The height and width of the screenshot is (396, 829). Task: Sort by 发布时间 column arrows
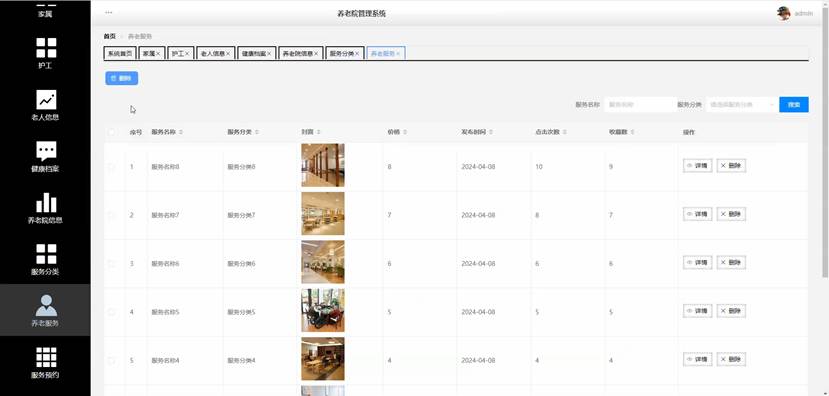(491, 132)
